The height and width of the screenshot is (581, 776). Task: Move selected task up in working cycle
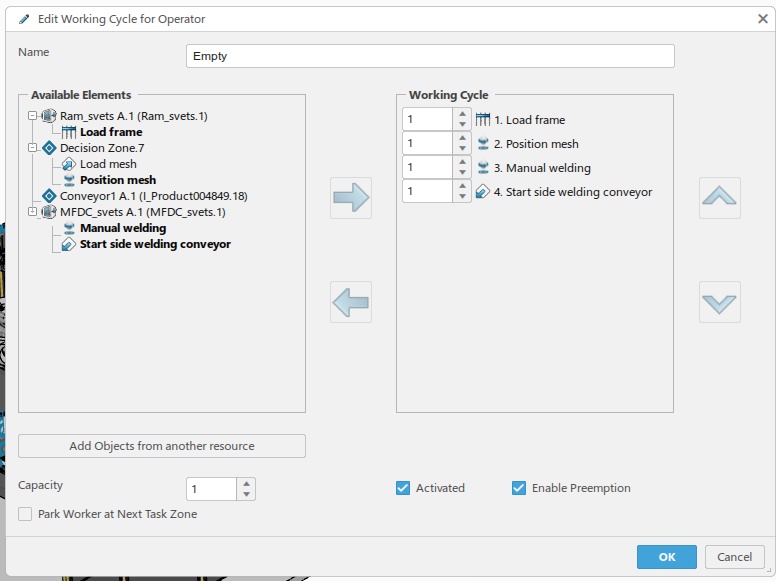tap(720, 198)
